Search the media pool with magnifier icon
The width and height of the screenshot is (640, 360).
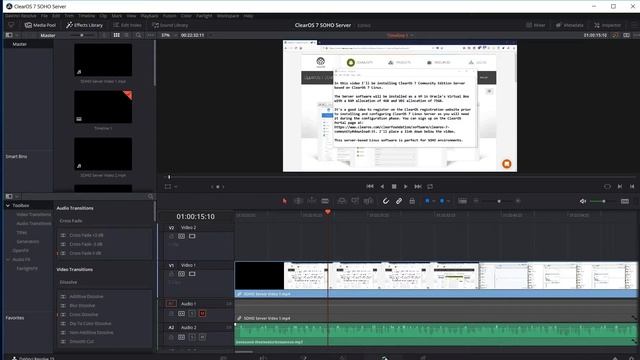click(x=138, y=35)
